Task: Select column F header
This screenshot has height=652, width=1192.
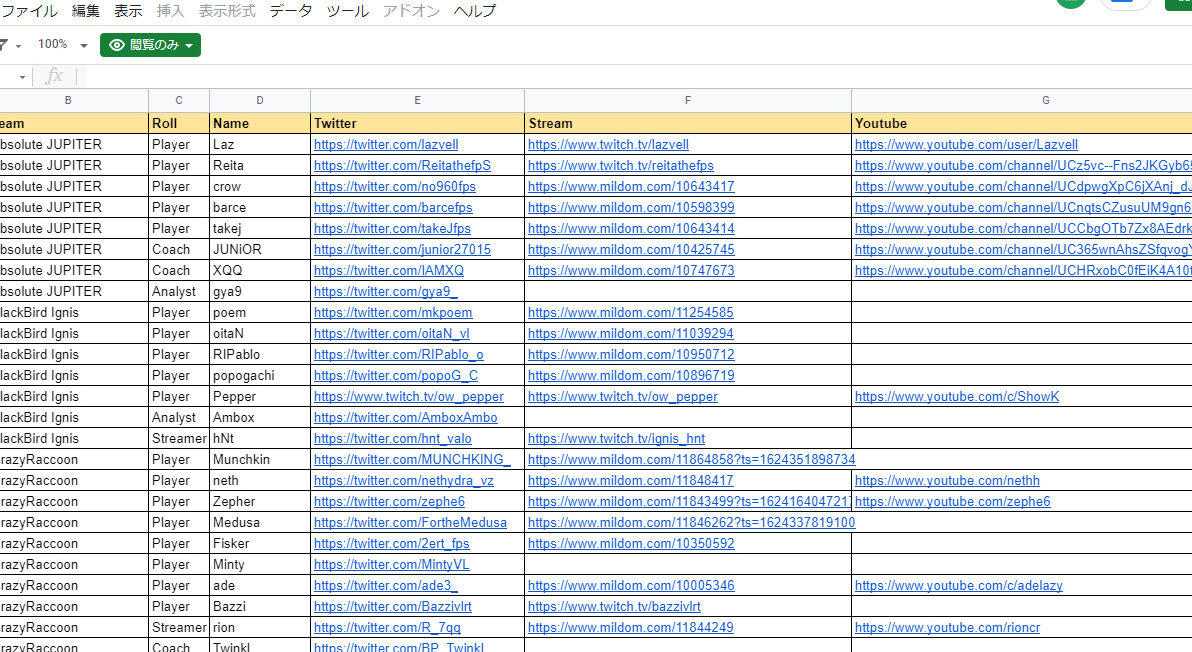Action: click(688, 100)
